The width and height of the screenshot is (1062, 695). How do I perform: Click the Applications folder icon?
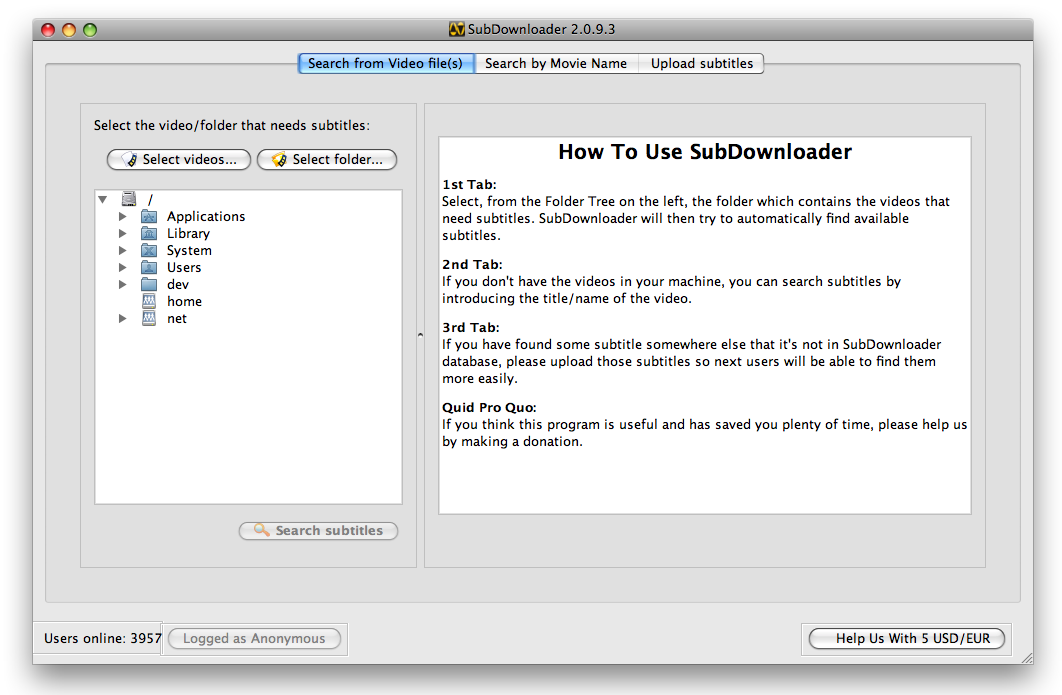coord(149,217)
